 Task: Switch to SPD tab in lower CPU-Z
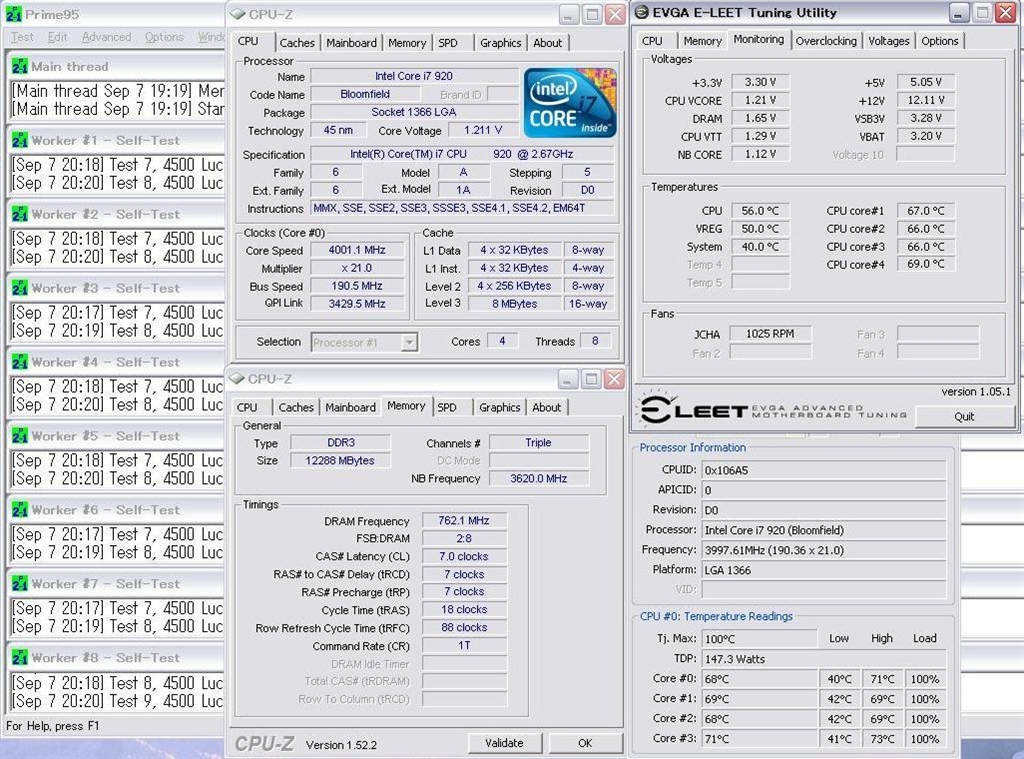[x=447, y=407]
